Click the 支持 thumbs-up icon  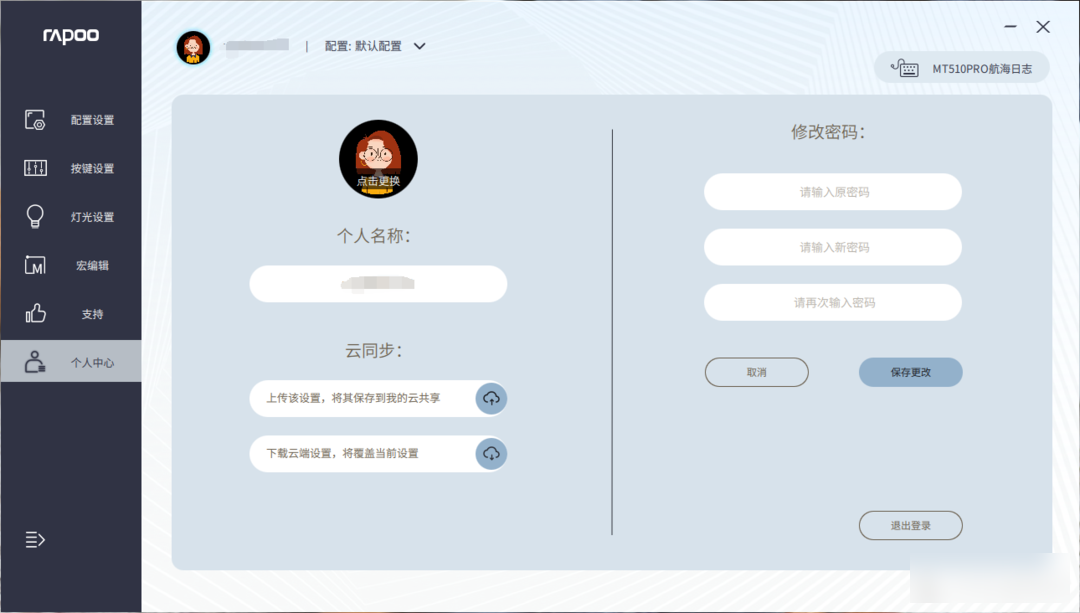(35, 313)
